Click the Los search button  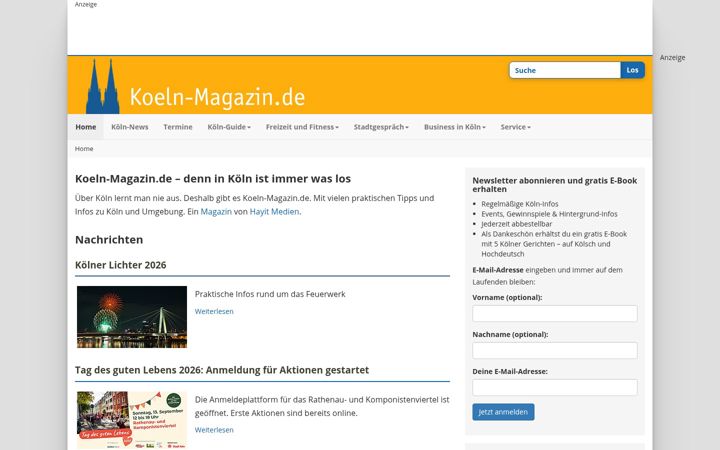pos(632,70)
